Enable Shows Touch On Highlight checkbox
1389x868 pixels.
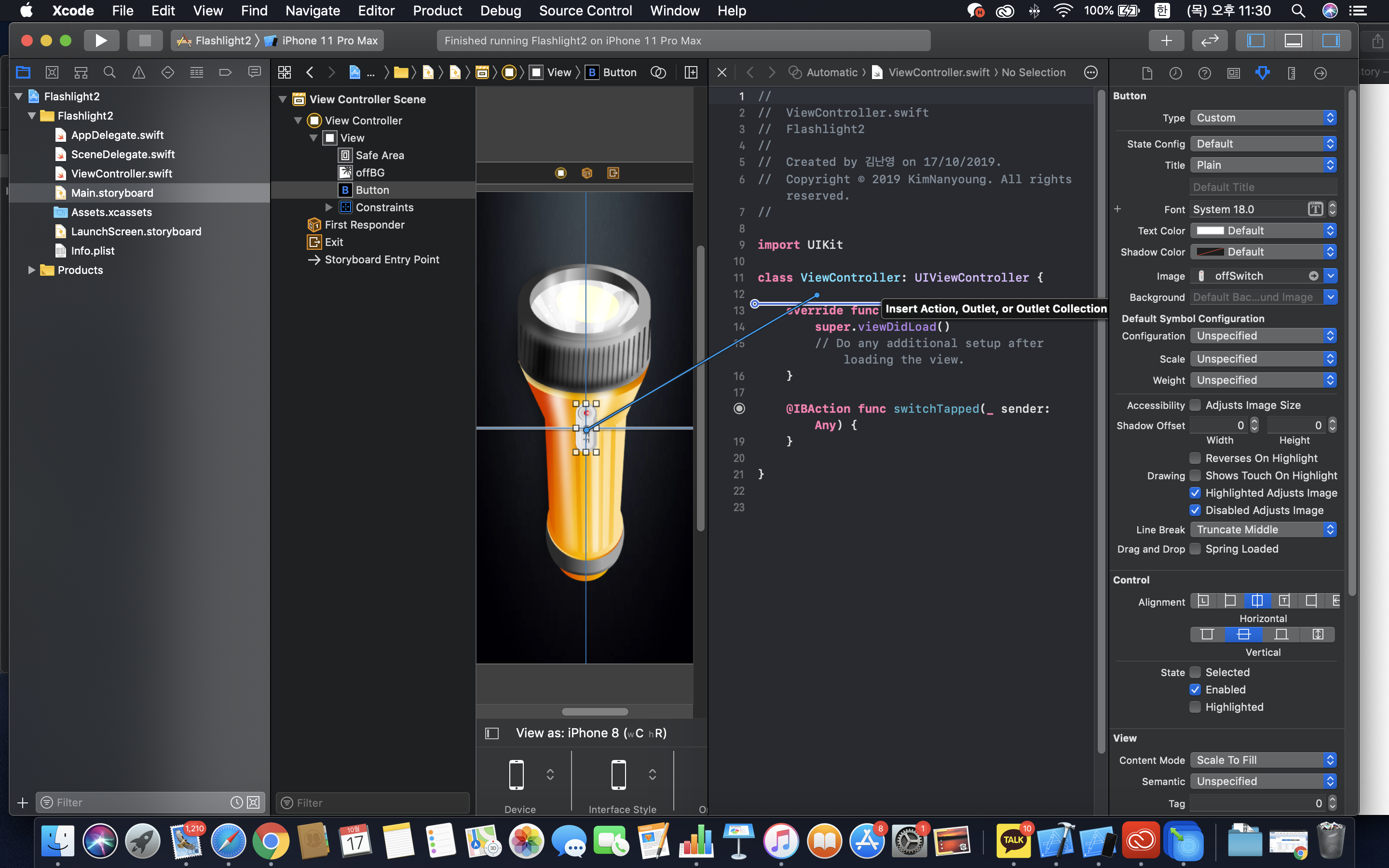tap(1195, 475)
